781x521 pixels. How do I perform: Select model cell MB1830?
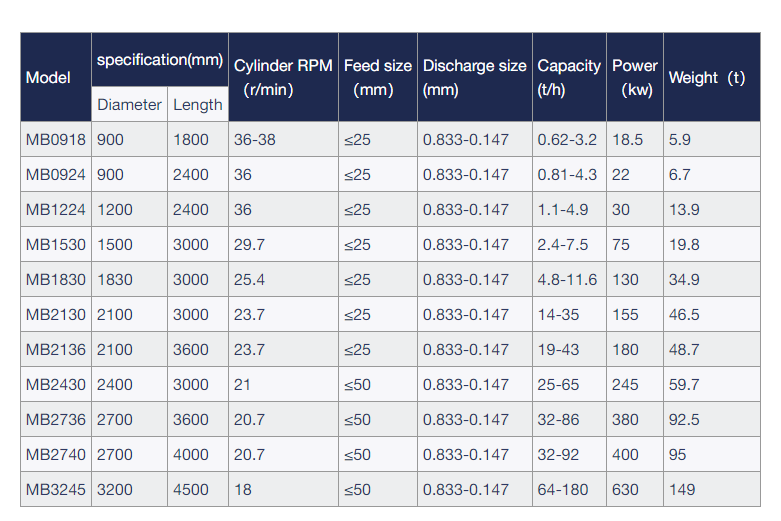56,279
